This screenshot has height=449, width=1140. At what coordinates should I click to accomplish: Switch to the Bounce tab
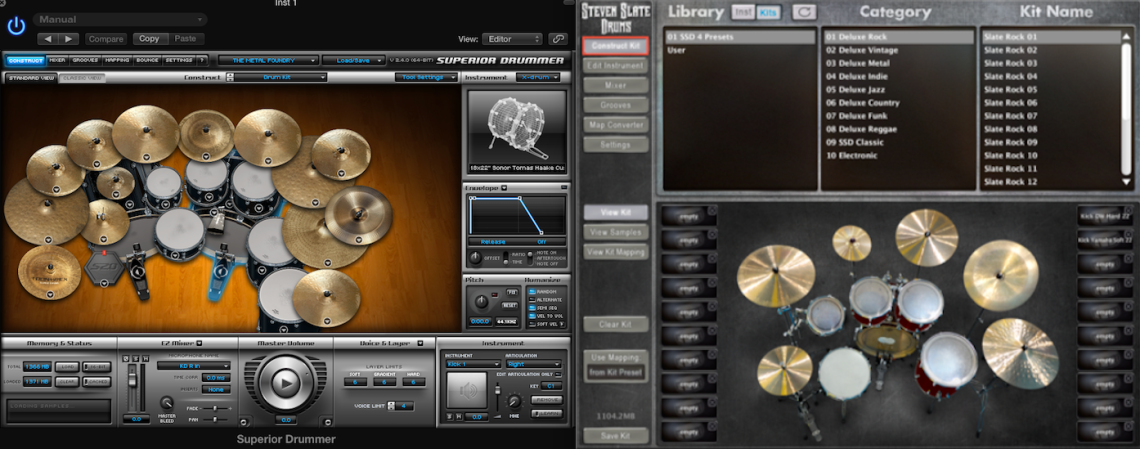(147, 60)
